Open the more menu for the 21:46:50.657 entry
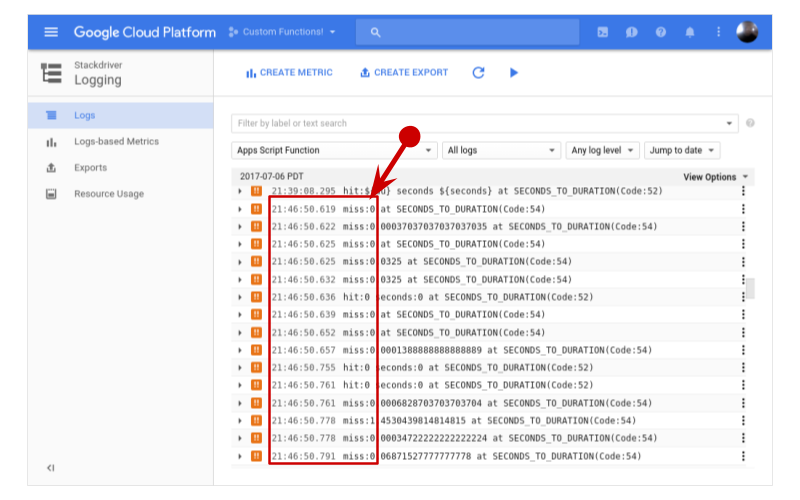 [743, 350]
